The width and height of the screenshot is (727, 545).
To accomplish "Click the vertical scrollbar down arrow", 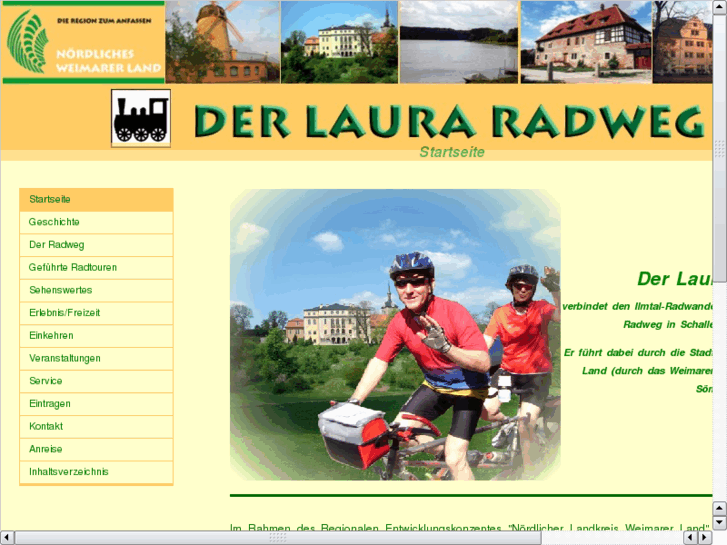I will (720, 523).
